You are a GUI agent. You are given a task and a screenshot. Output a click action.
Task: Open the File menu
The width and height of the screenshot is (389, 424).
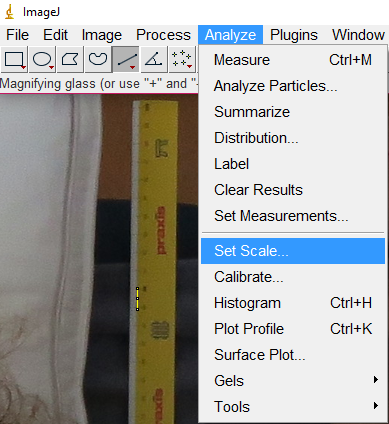[18, 35]
